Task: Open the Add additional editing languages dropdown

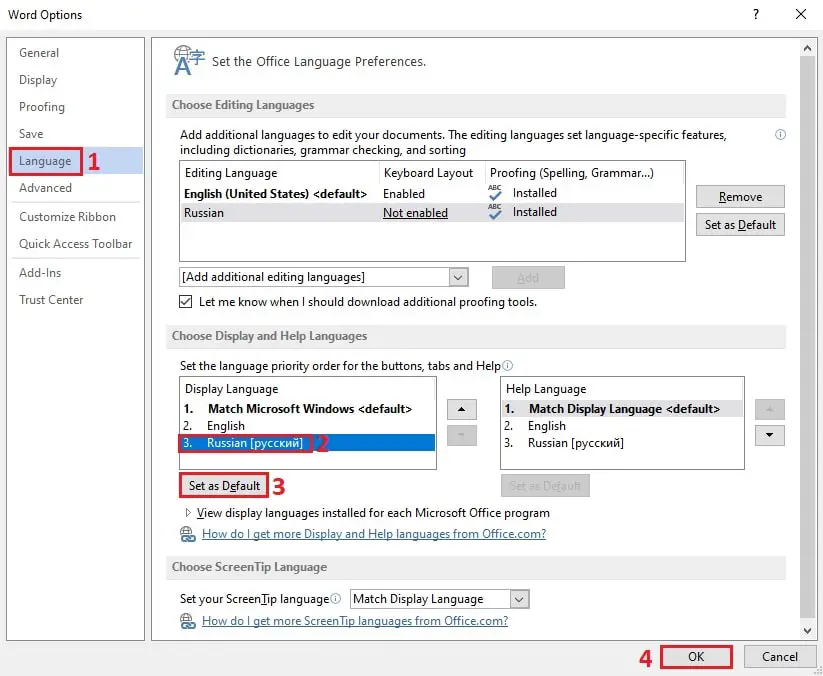Action: [324, 277]
